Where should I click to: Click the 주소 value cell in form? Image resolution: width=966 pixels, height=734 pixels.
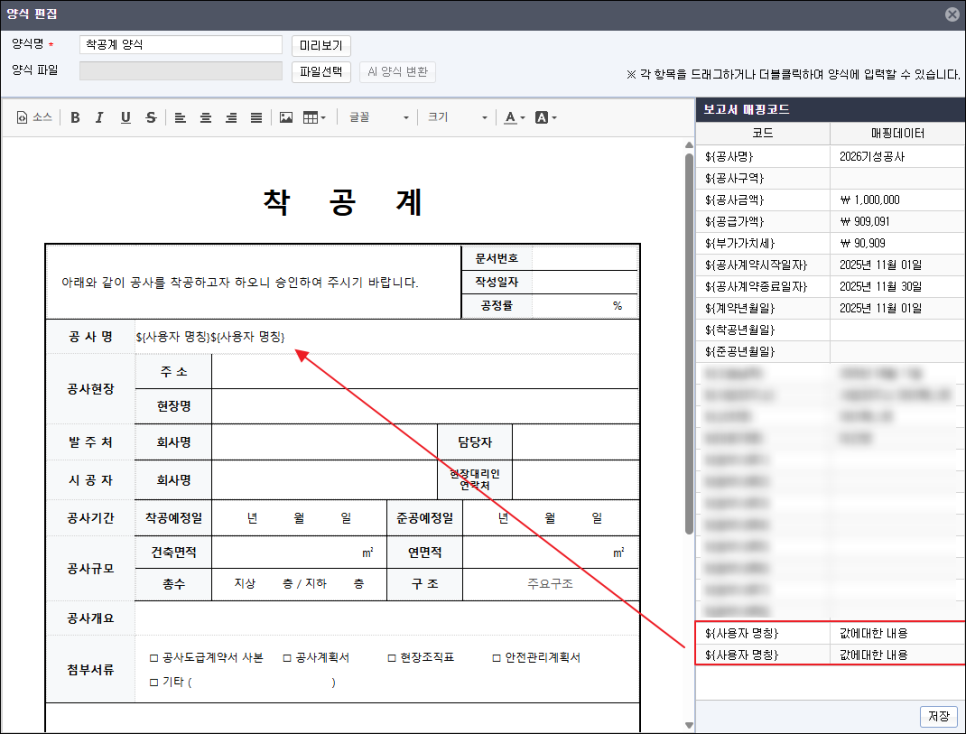click(425, 372)
